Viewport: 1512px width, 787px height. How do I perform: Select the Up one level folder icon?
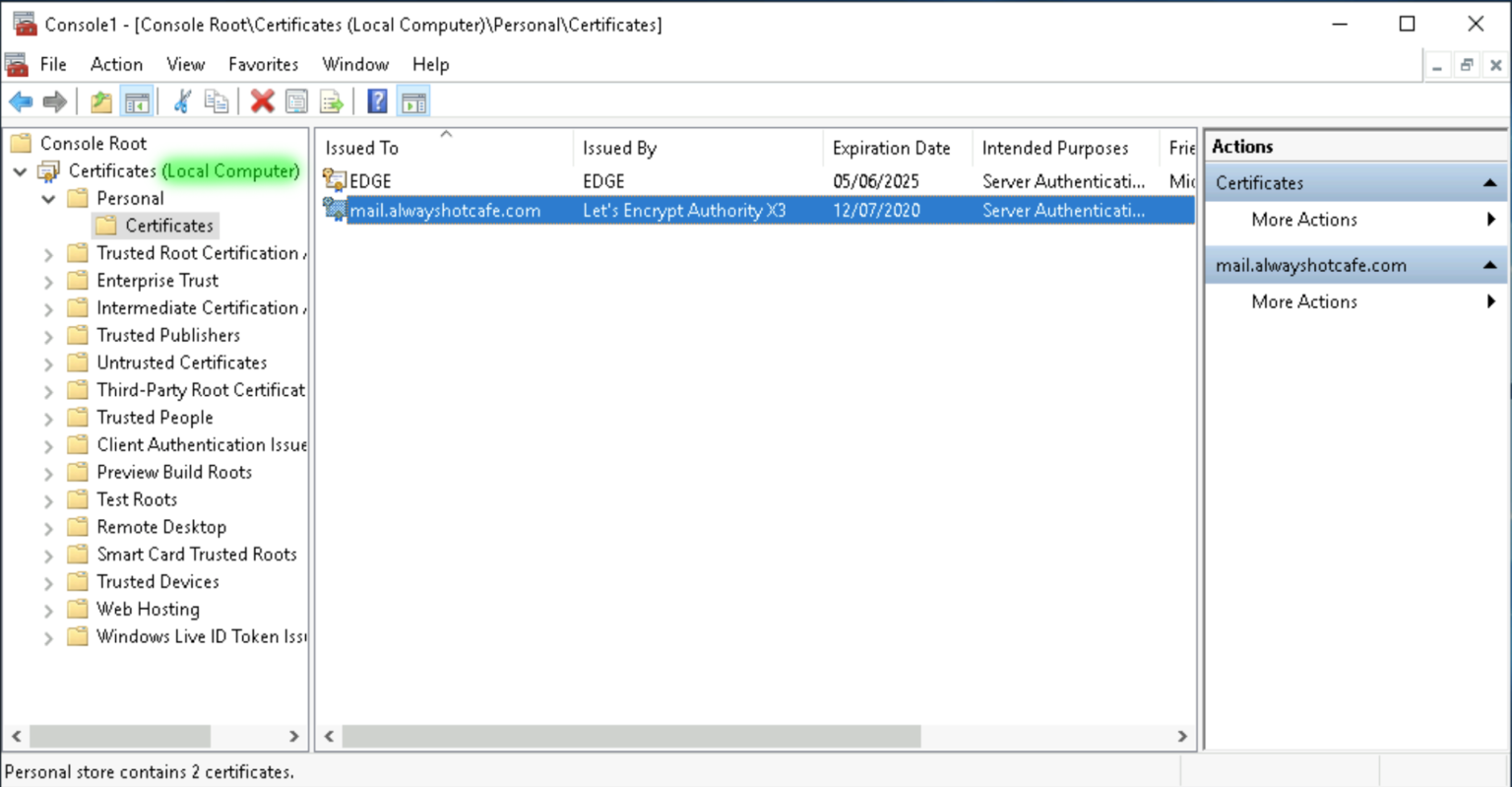click(x=99, y=100)
